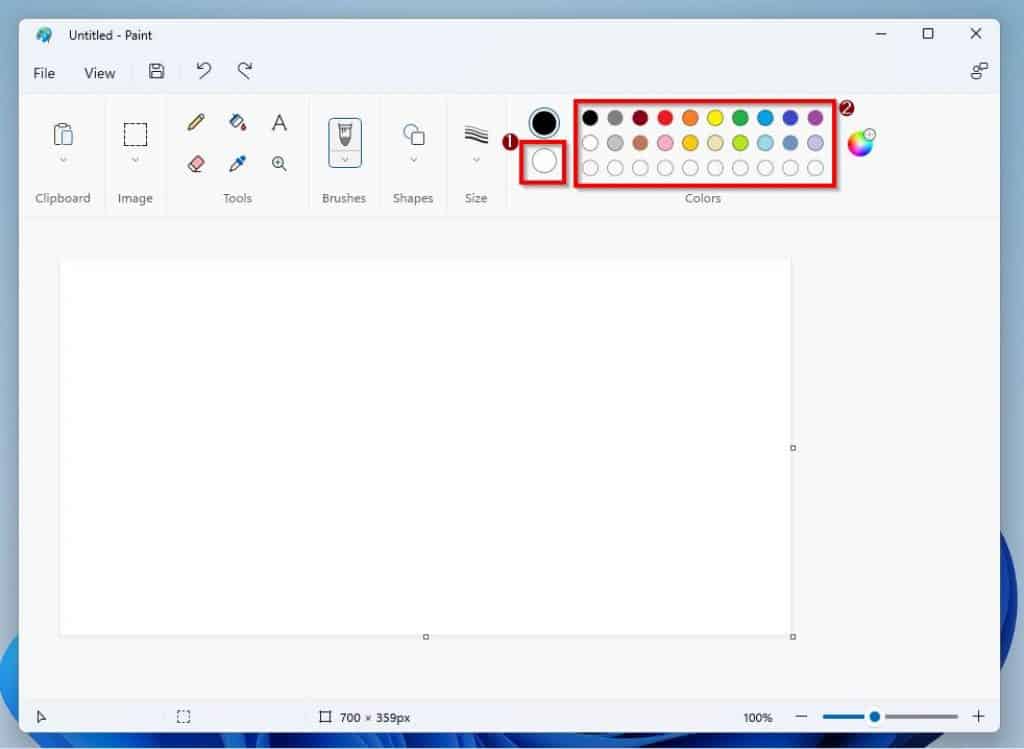Viewport: 1024px width, 749px height.
Task: Pick the yellow palette color
Action: pyautogui.click(x=715, y=118)
